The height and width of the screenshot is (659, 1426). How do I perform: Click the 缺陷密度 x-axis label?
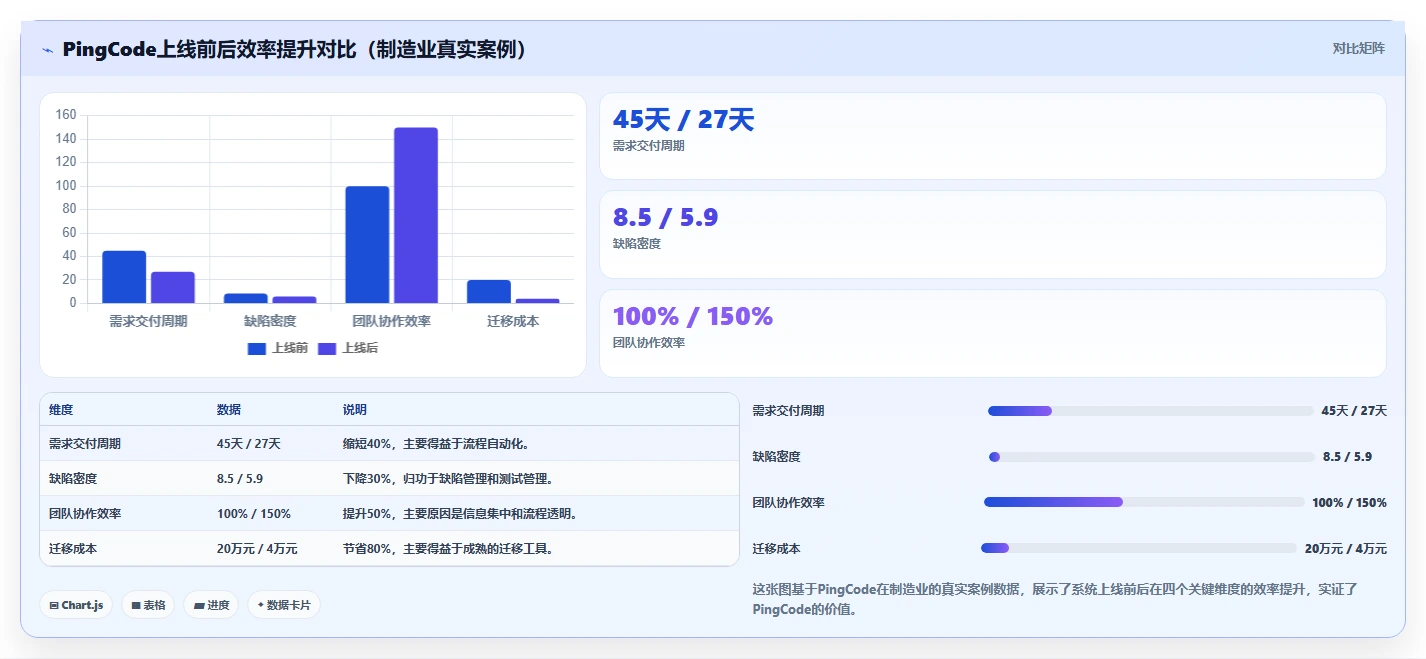click(x=270, y=321)
